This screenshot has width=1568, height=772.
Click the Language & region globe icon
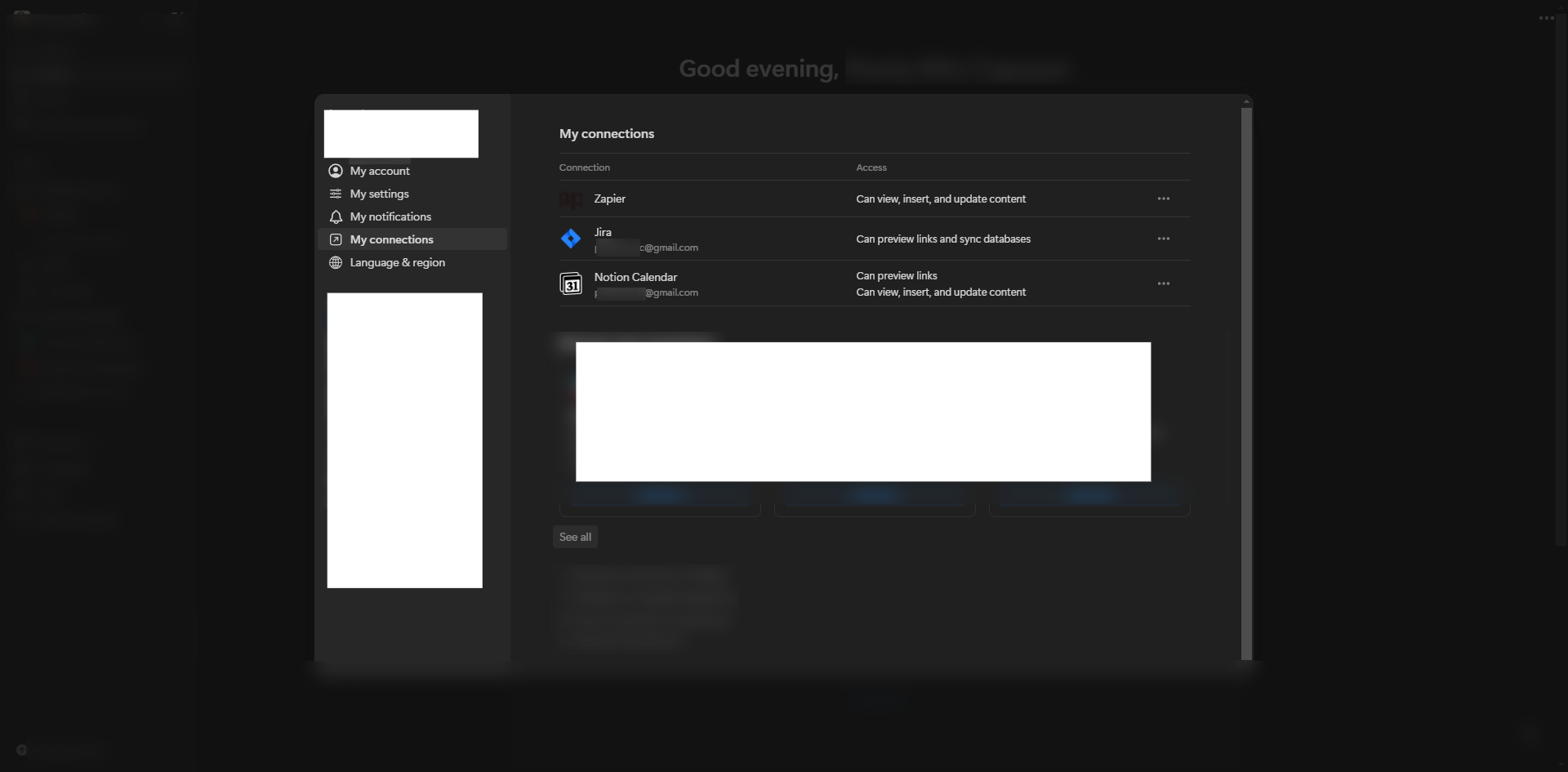(336, 262)
